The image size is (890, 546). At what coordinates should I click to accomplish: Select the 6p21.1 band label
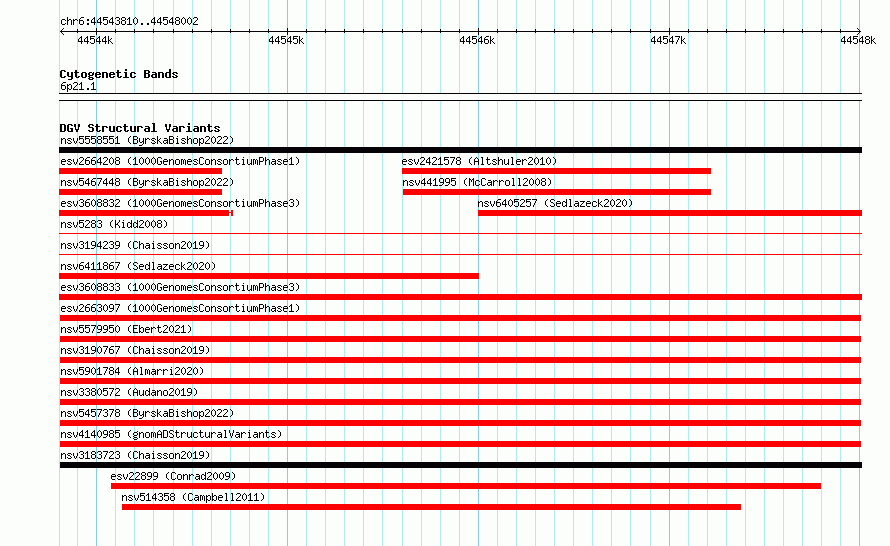(x=78, y=86)
